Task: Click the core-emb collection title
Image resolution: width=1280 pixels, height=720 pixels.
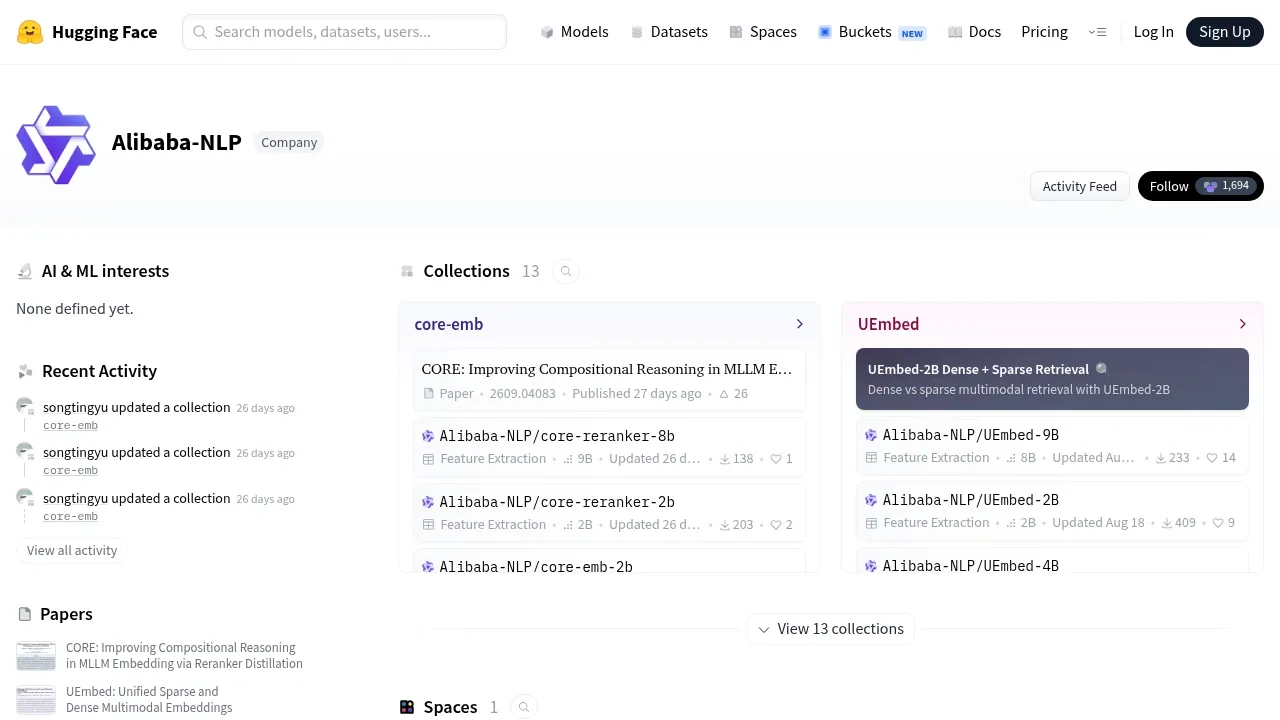Action: click(449, 324)
